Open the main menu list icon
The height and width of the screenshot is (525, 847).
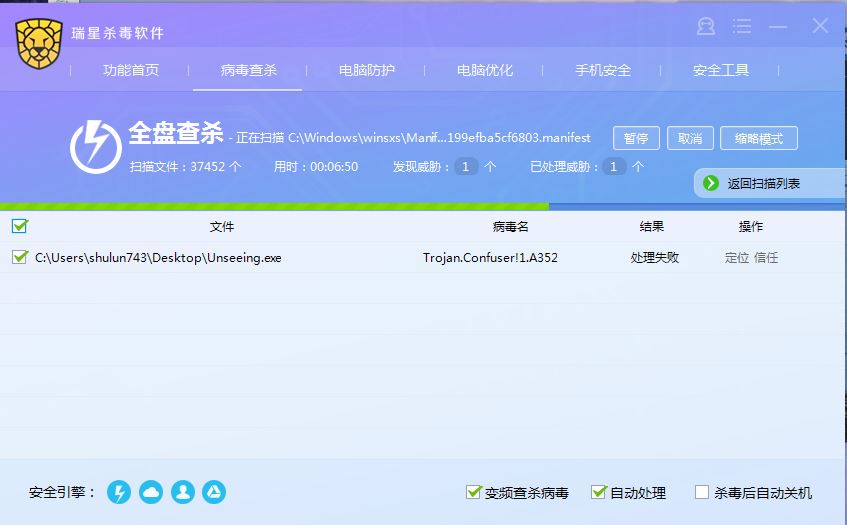pos(742,26)
